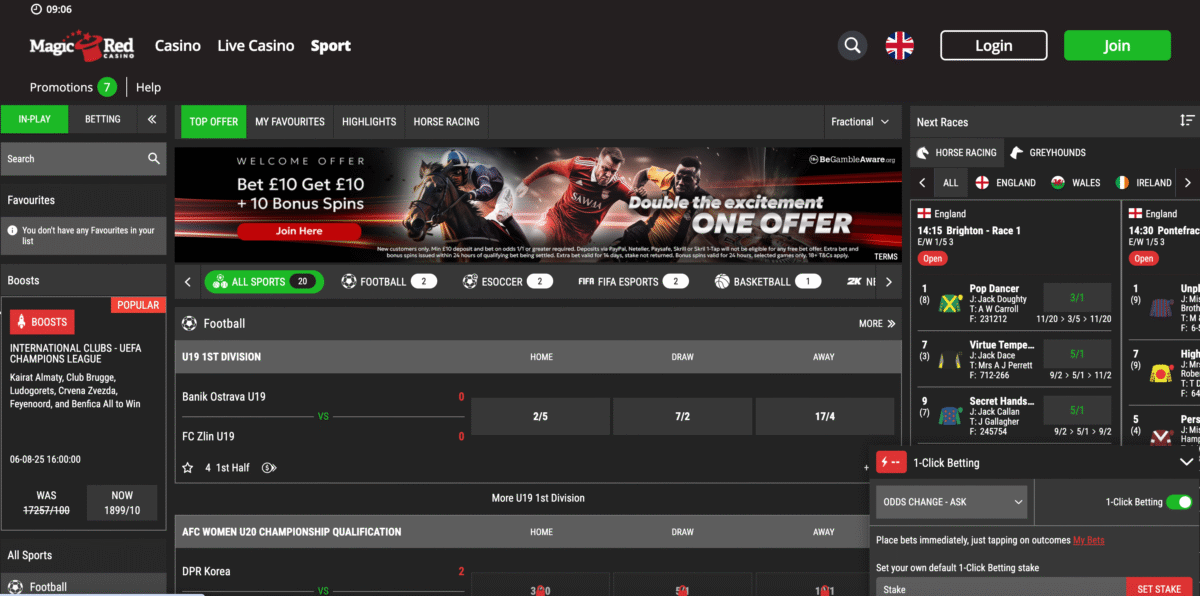Open the MY FAVOURITES tab
The height and width of the screenshot is (596, 1200).
290,122
